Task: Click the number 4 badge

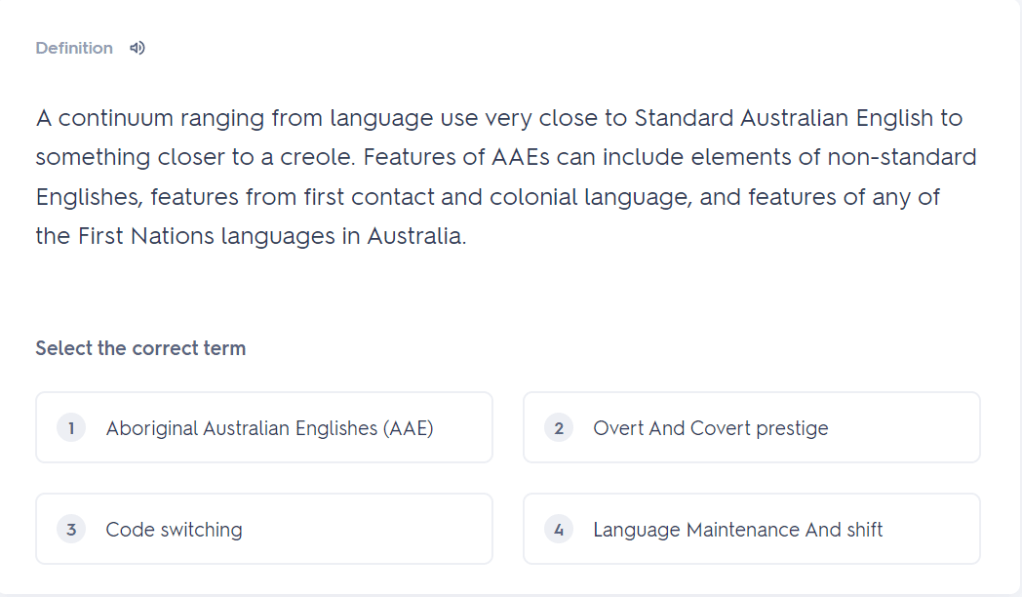Action: 559,529
